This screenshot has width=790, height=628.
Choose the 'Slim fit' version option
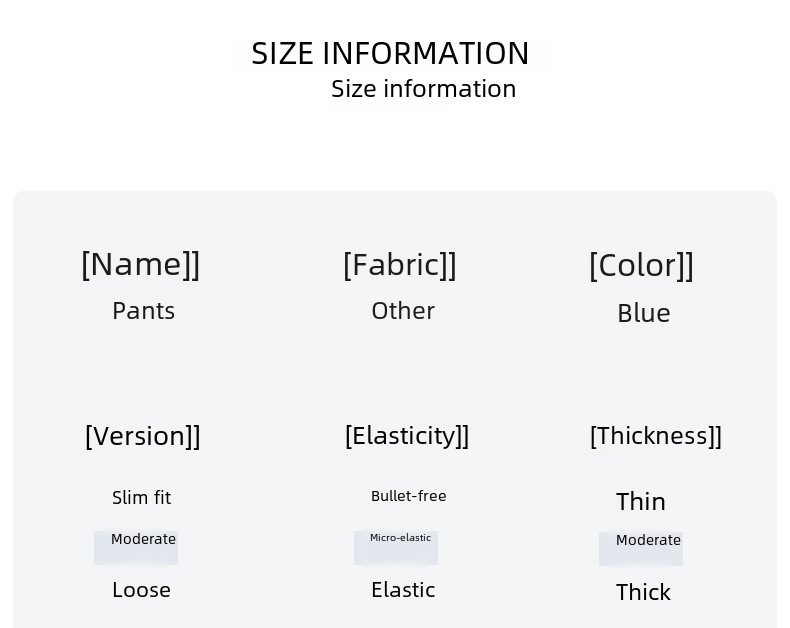[x=141, y=497]
